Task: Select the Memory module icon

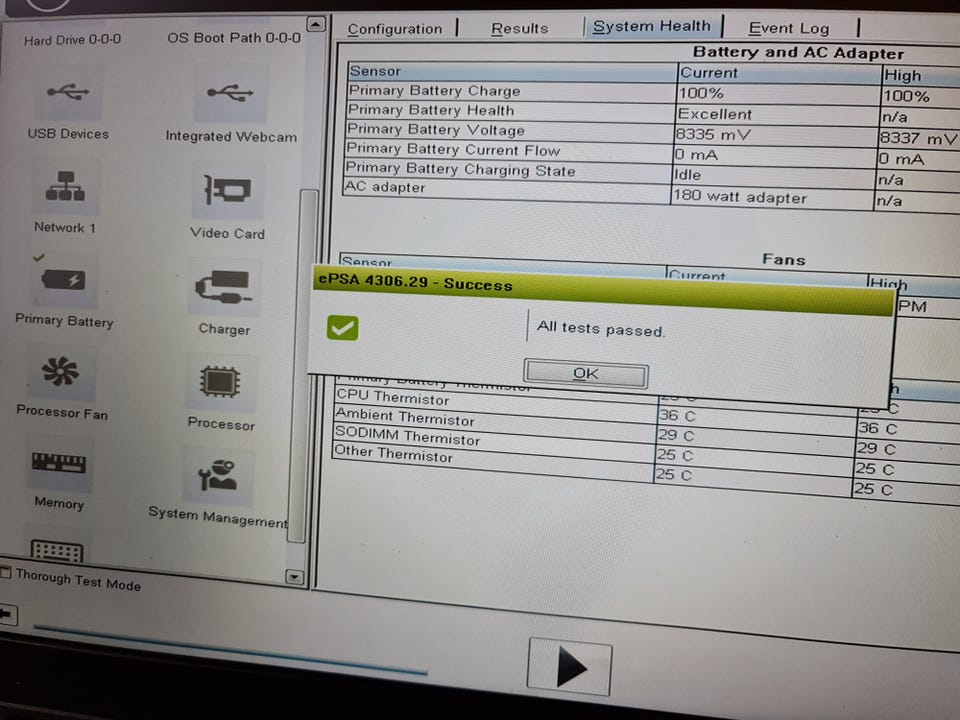Action: (59, 463)
